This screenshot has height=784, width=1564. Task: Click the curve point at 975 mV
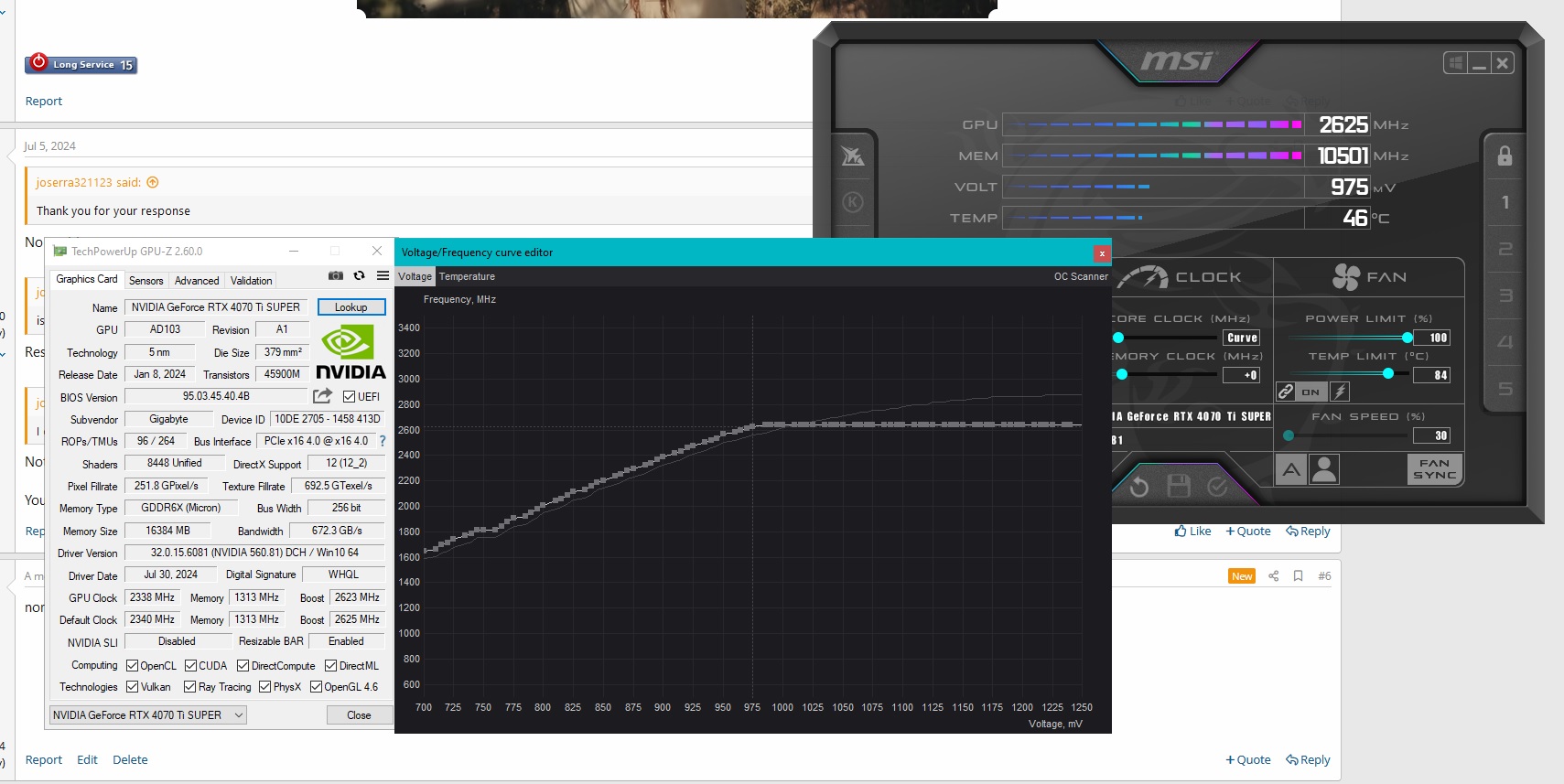coord(752,425)
